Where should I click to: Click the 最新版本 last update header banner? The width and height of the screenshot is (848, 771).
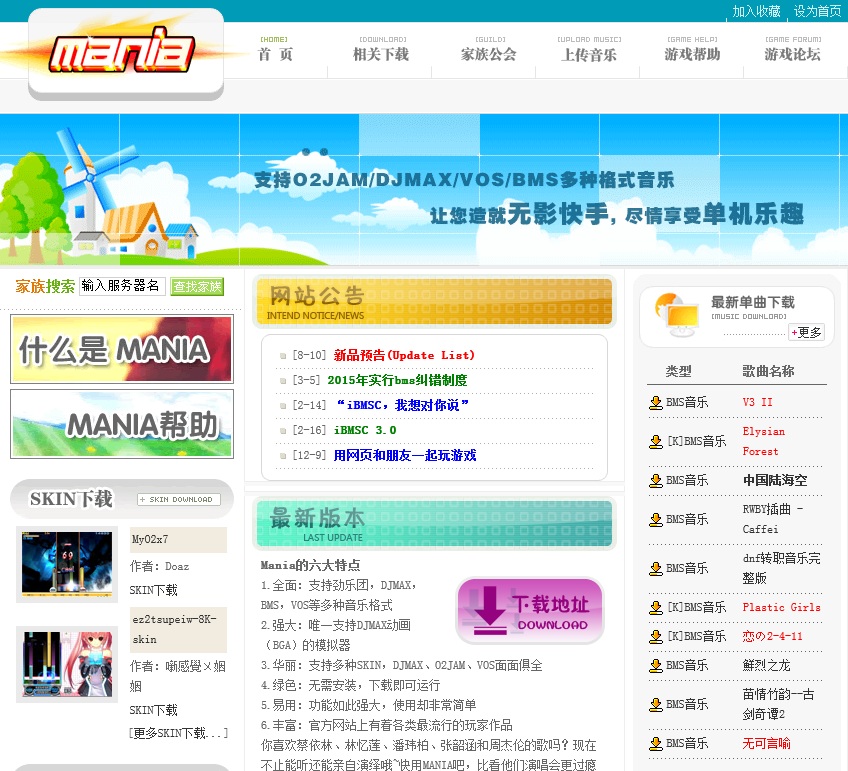pyautogui.click(x=434, y=523)
